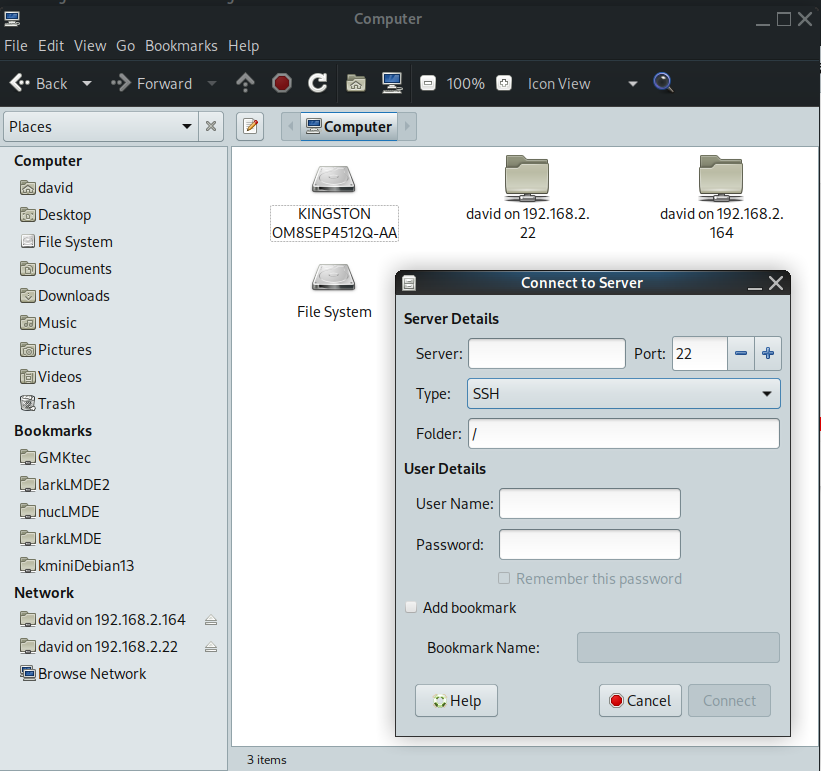Viewport: 821px width, 771px height.
Task: Open the Bookmarks menu
Action: 181,45
